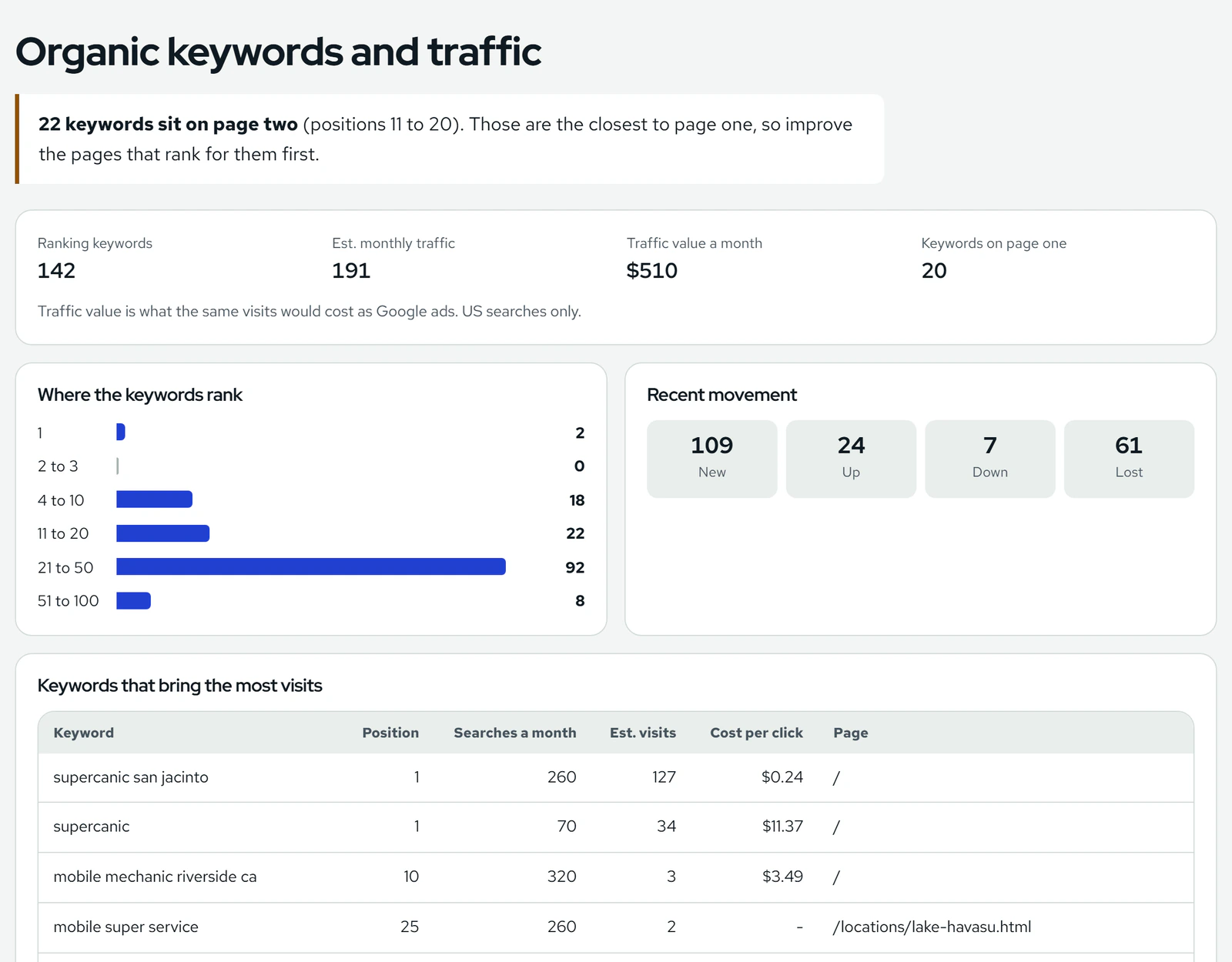Image resolution: width=1232 pixels, height=962 pixels.
Task: Click the Ranking keywords value 142
Action: point(56,271)
